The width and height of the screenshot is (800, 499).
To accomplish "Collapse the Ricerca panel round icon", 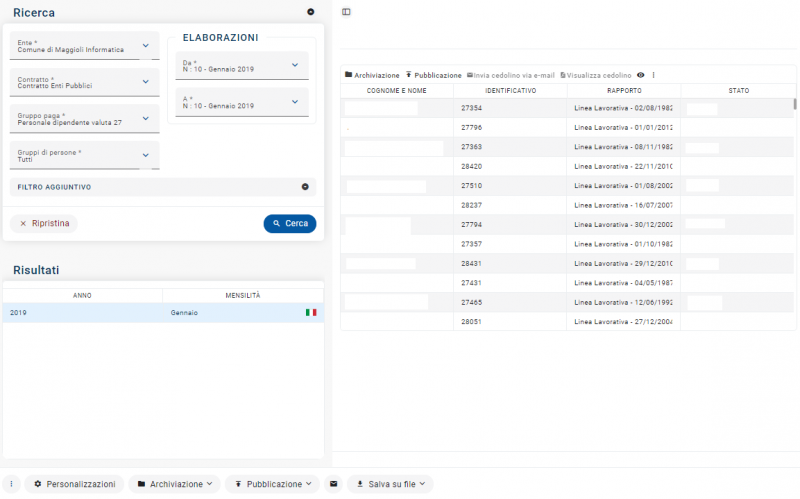I will [x=311, y=12].
